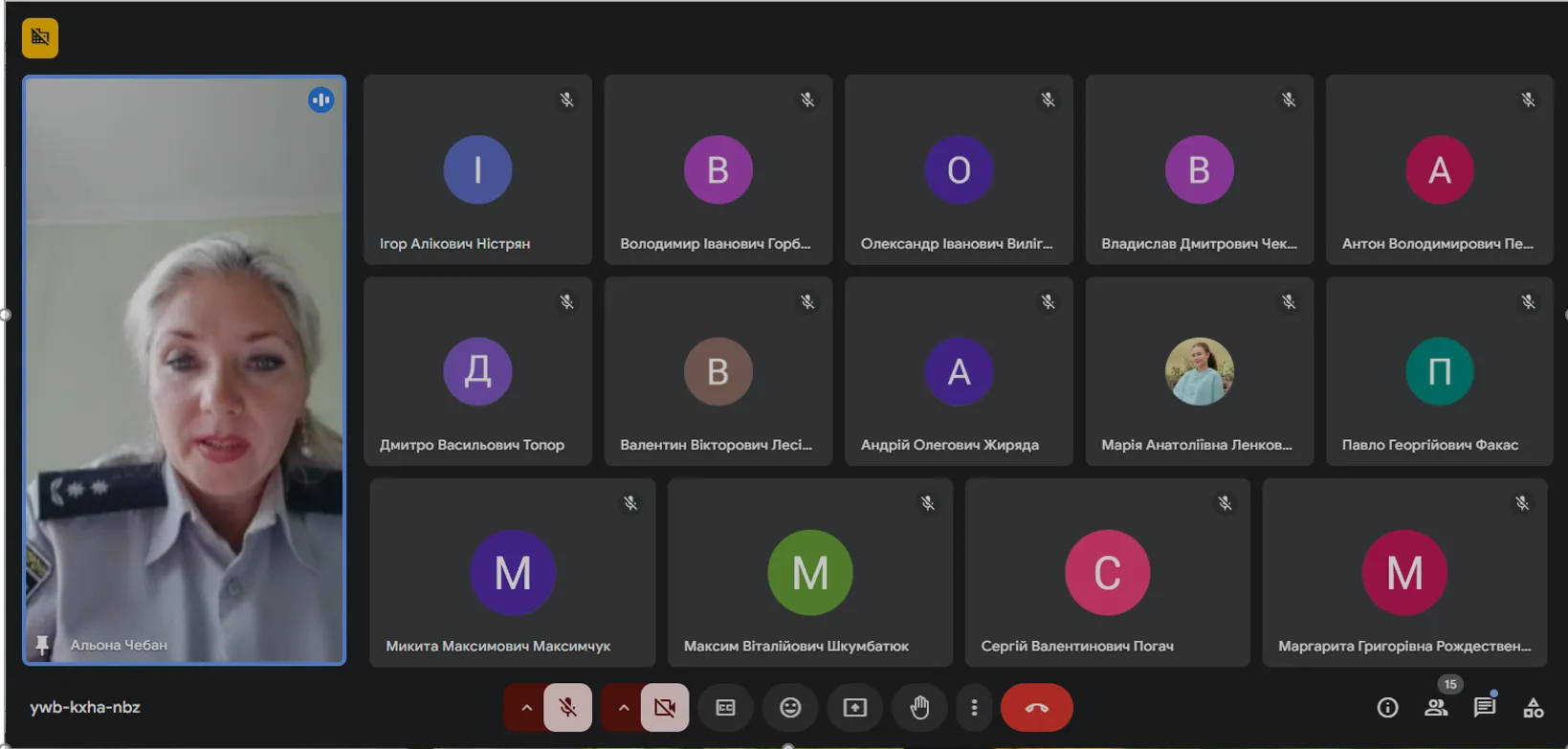This screenshot has height=749, width=1568.
Task: Click the name label 'Микита Максимович Максимчук'
Action: 498,647
